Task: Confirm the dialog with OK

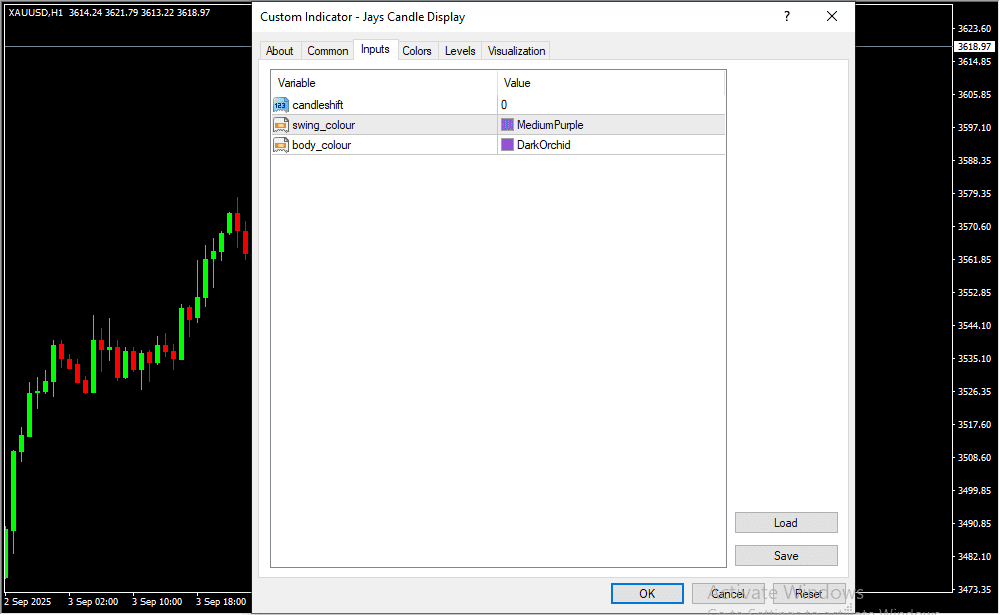Action: (x=647, y=594)
